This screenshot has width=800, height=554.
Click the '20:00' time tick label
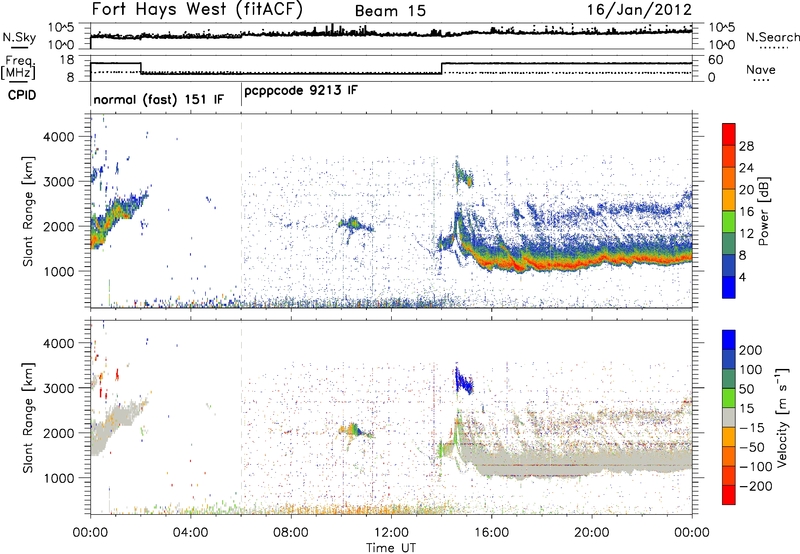click(592, 533)
